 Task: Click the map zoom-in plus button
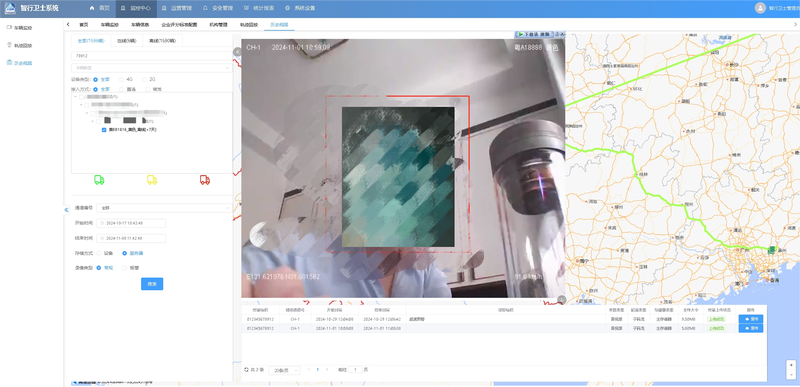pos(791,365)
